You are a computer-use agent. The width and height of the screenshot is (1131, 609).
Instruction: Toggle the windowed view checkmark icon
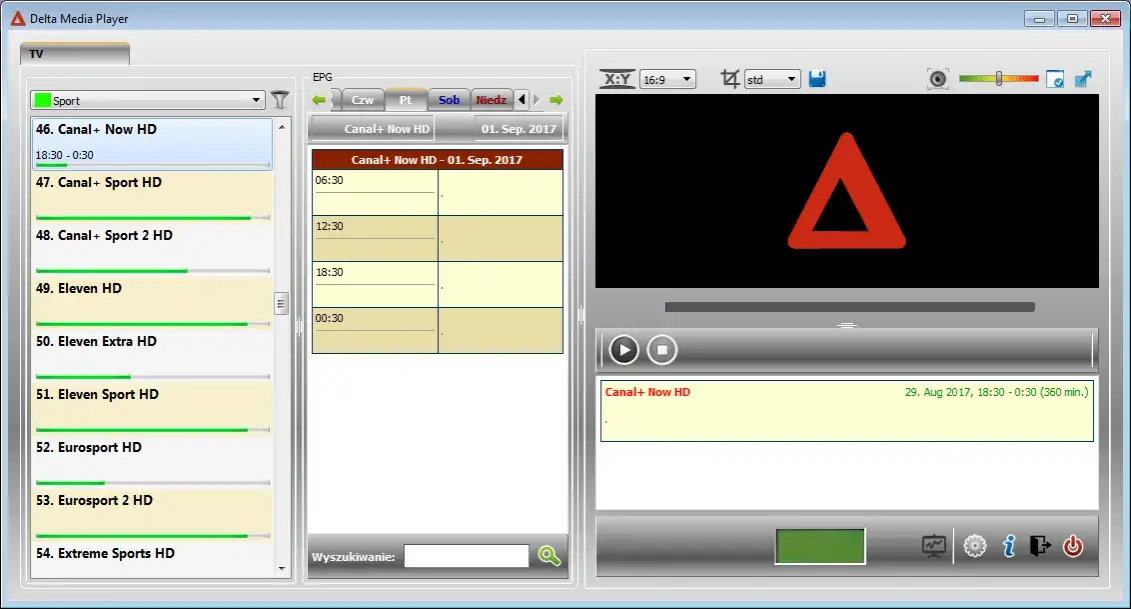coord(1055,78)
